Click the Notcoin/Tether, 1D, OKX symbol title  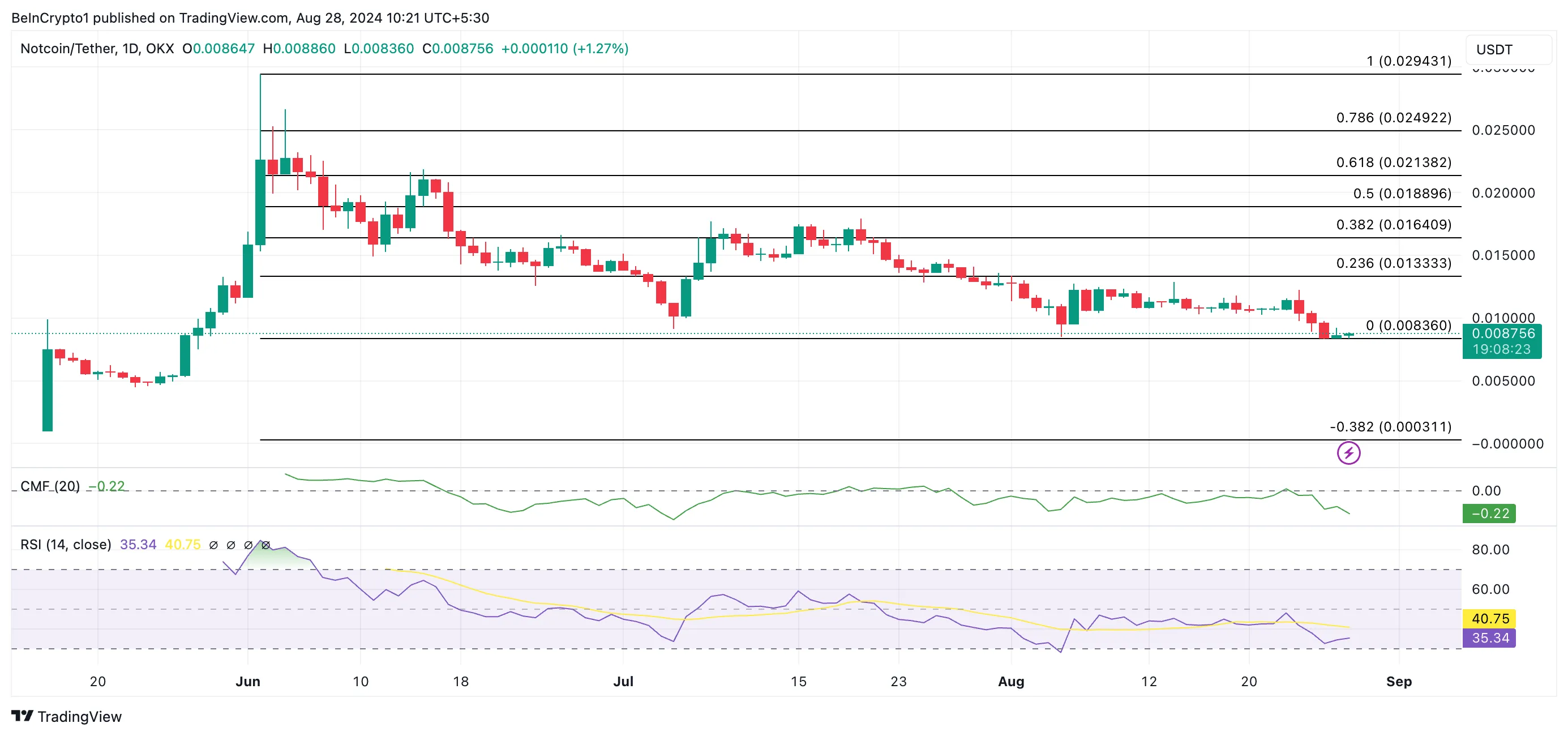point(97,49)
